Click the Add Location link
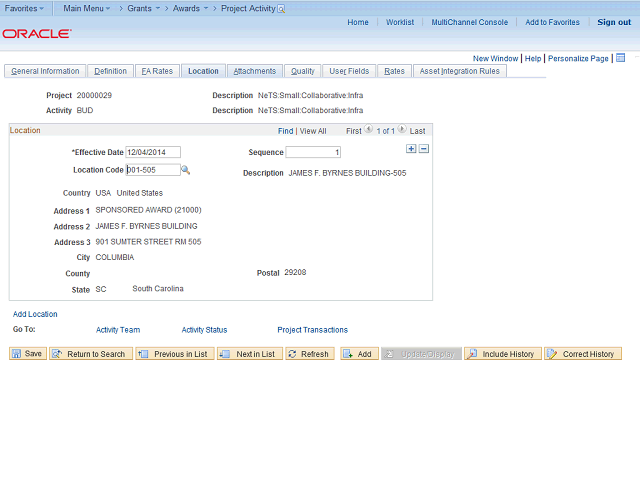The width and height of the screenshot is (640, 480). pos(35,314)
